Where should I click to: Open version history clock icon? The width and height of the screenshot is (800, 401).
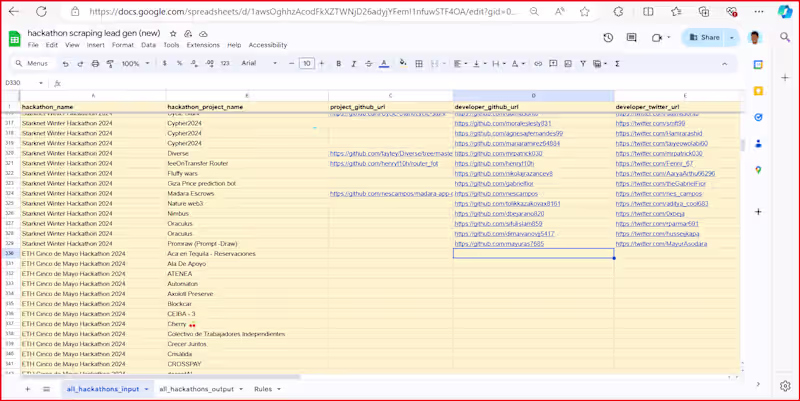point(608,38)
